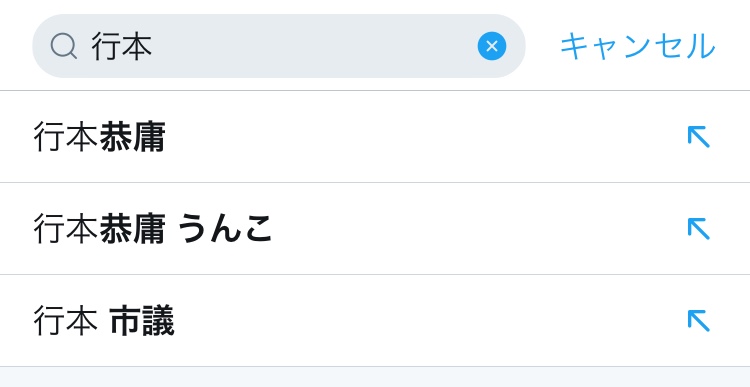
Task: Click the bold うんこ text in the second suggestion
Action: (225, 229)
